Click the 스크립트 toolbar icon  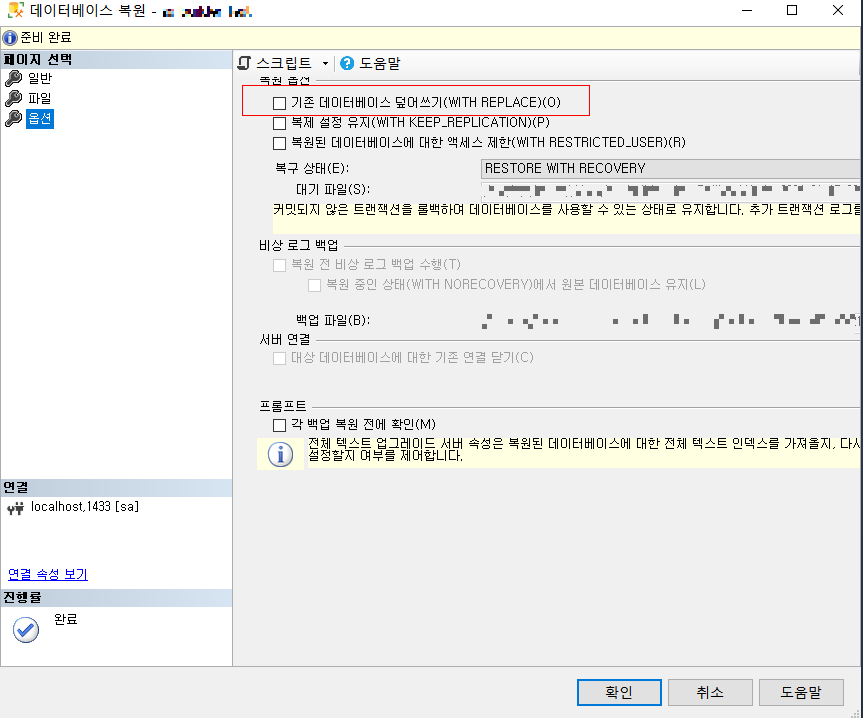(x=243, y=62)
